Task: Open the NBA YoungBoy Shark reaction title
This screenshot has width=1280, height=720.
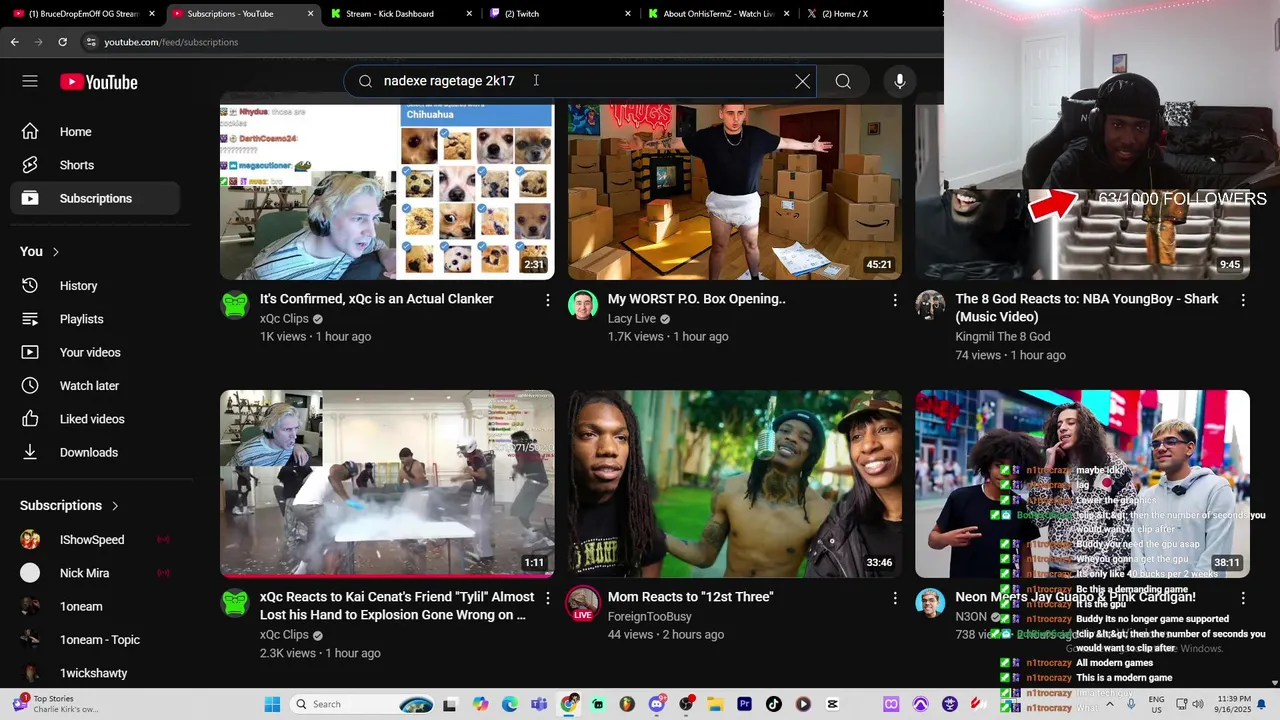Action: click(x=1087, y=307)
